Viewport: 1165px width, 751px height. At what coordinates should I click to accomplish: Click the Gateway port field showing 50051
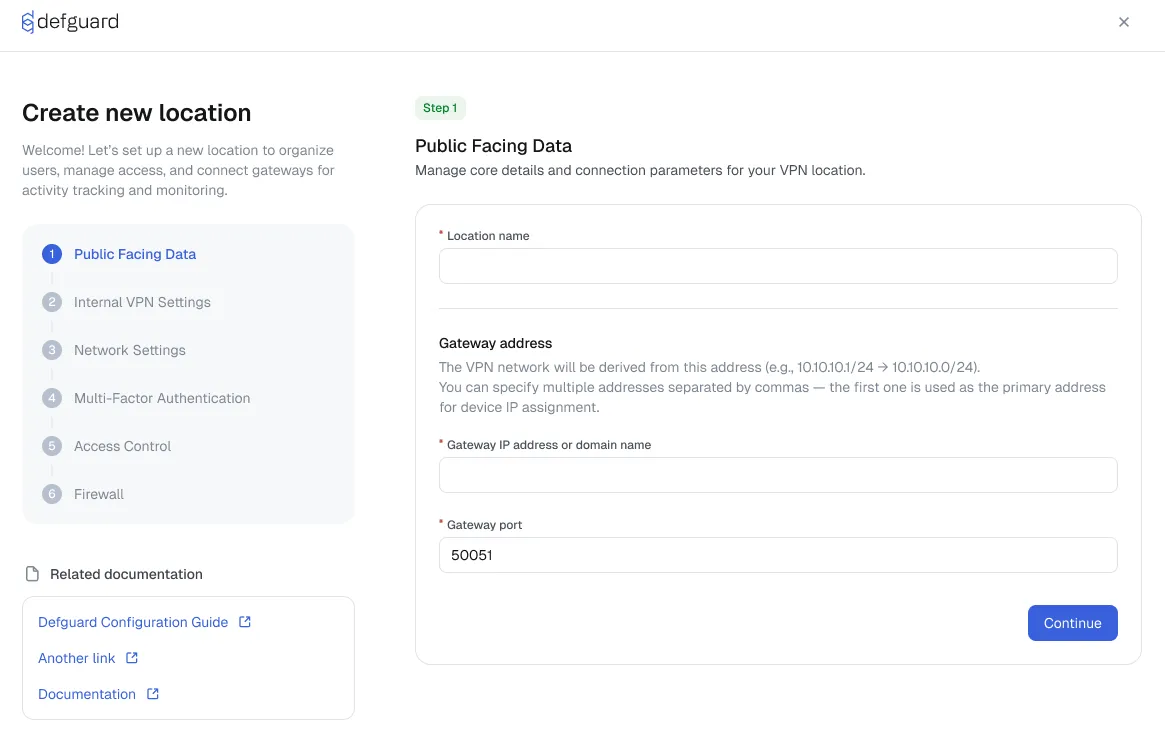pyautogui.click(x=778, y=555)
